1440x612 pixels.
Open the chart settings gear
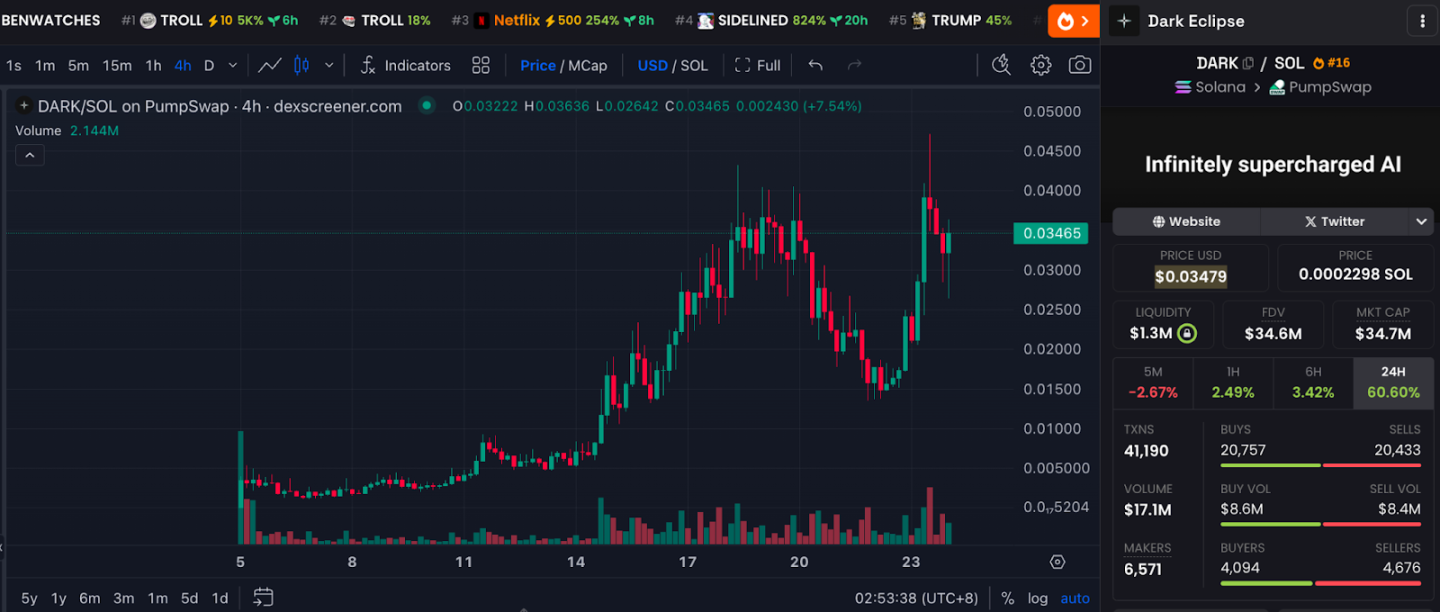pos(1041,65)
